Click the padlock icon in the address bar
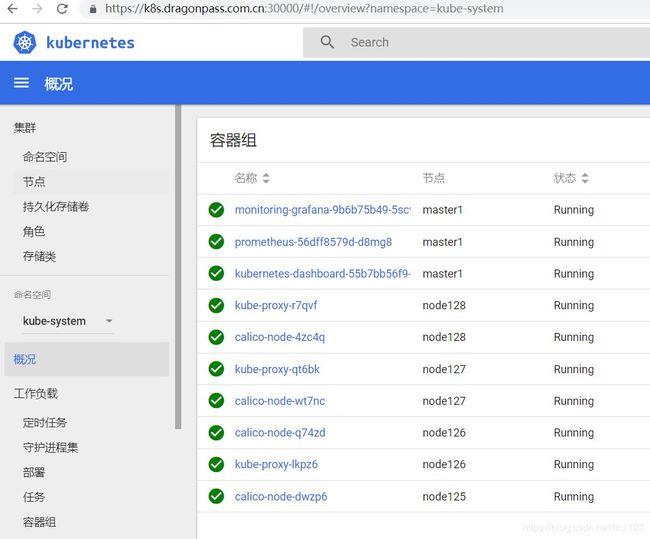The height and width of the screenshot is (539, 650). point(93,9)
